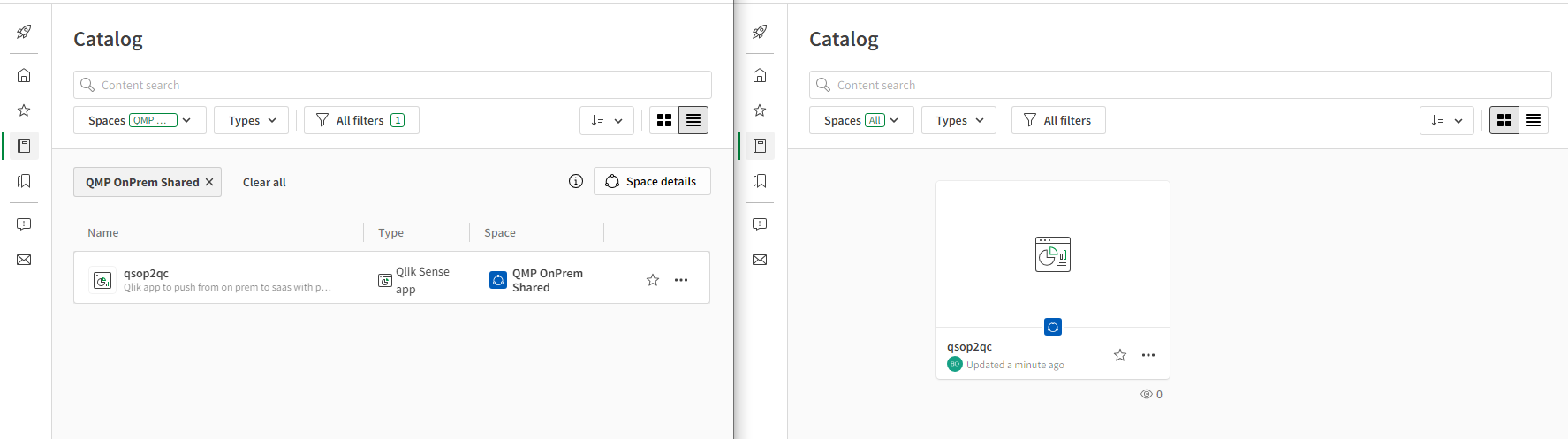Open mail envelope icon in left window sidebar

coord(24,260)
